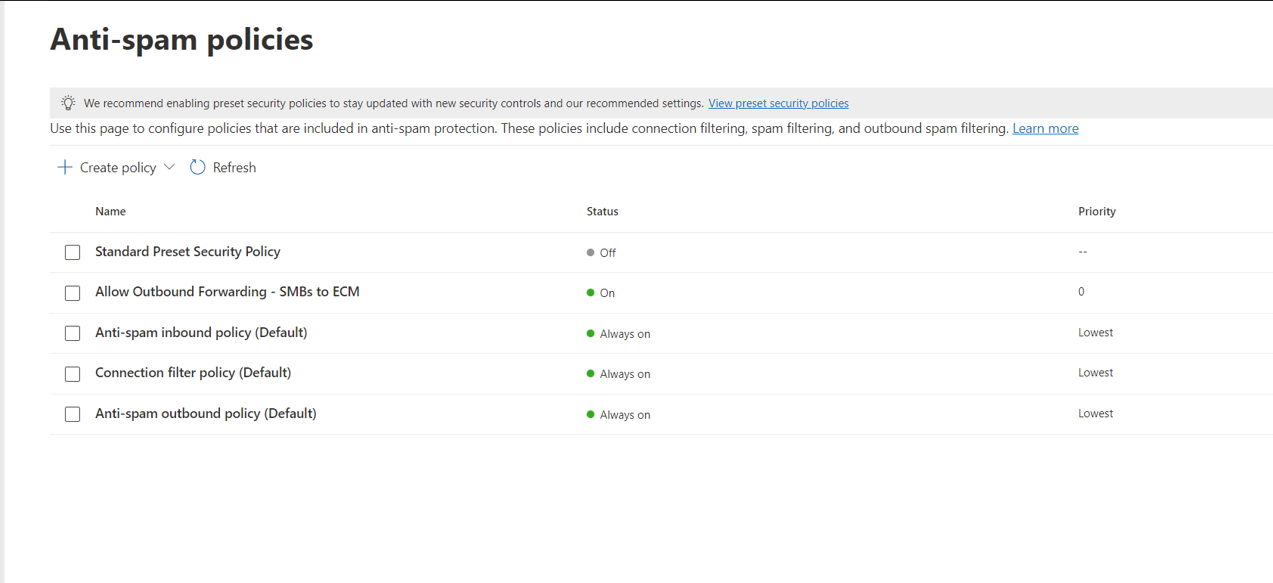
Task: Check the Standard Preset Security Policy checkbox
Action: (73, 252)
